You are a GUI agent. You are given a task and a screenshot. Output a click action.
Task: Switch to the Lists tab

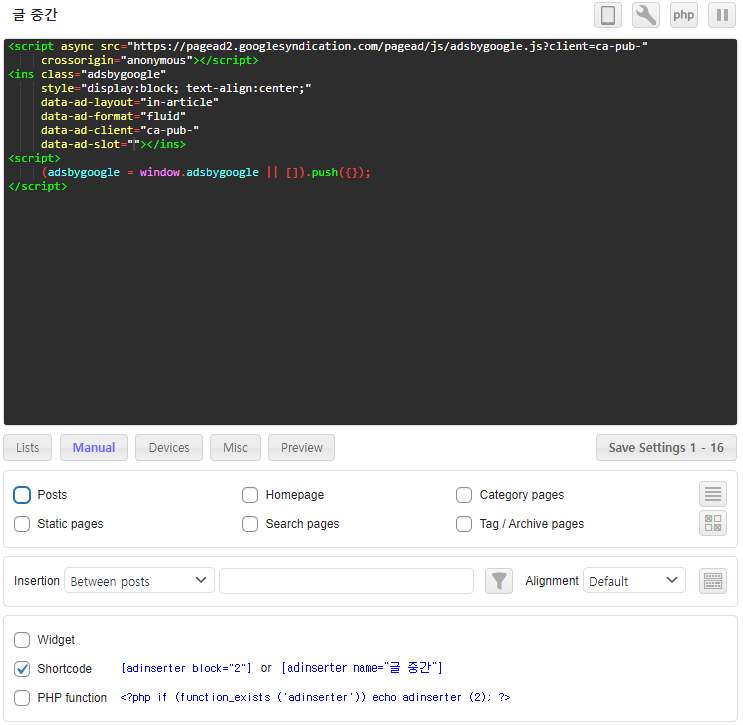pos(27,447)
